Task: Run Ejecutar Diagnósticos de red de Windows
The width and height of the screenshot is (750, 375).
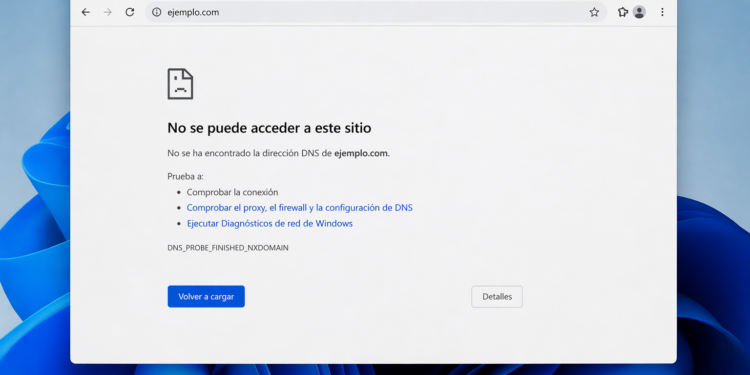Action: (x=270, y=223)
